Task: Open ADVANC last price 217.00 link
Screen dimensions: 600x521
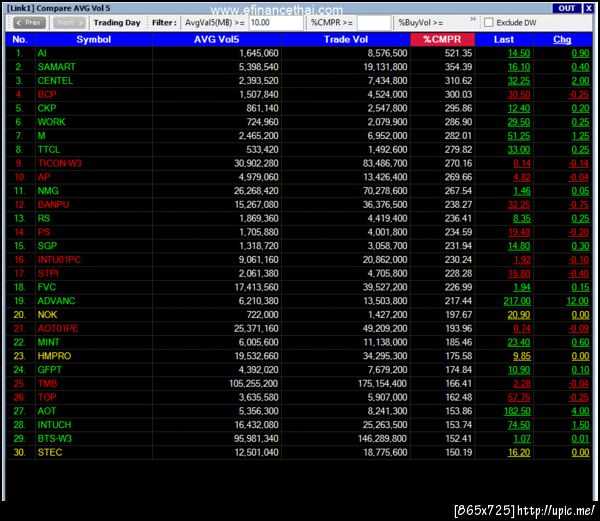Action: [517, 301]
